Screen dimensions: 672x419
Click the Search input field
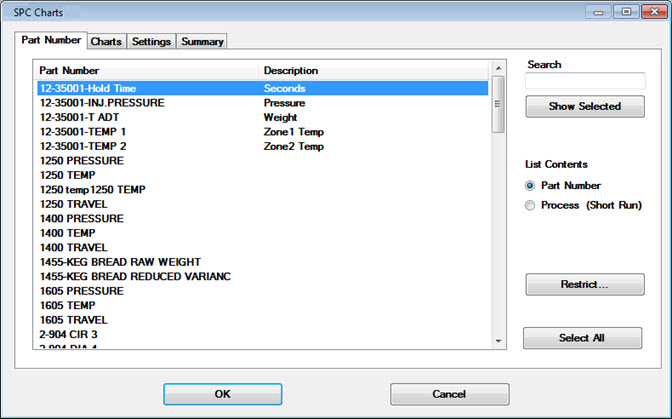coord(585,82)
